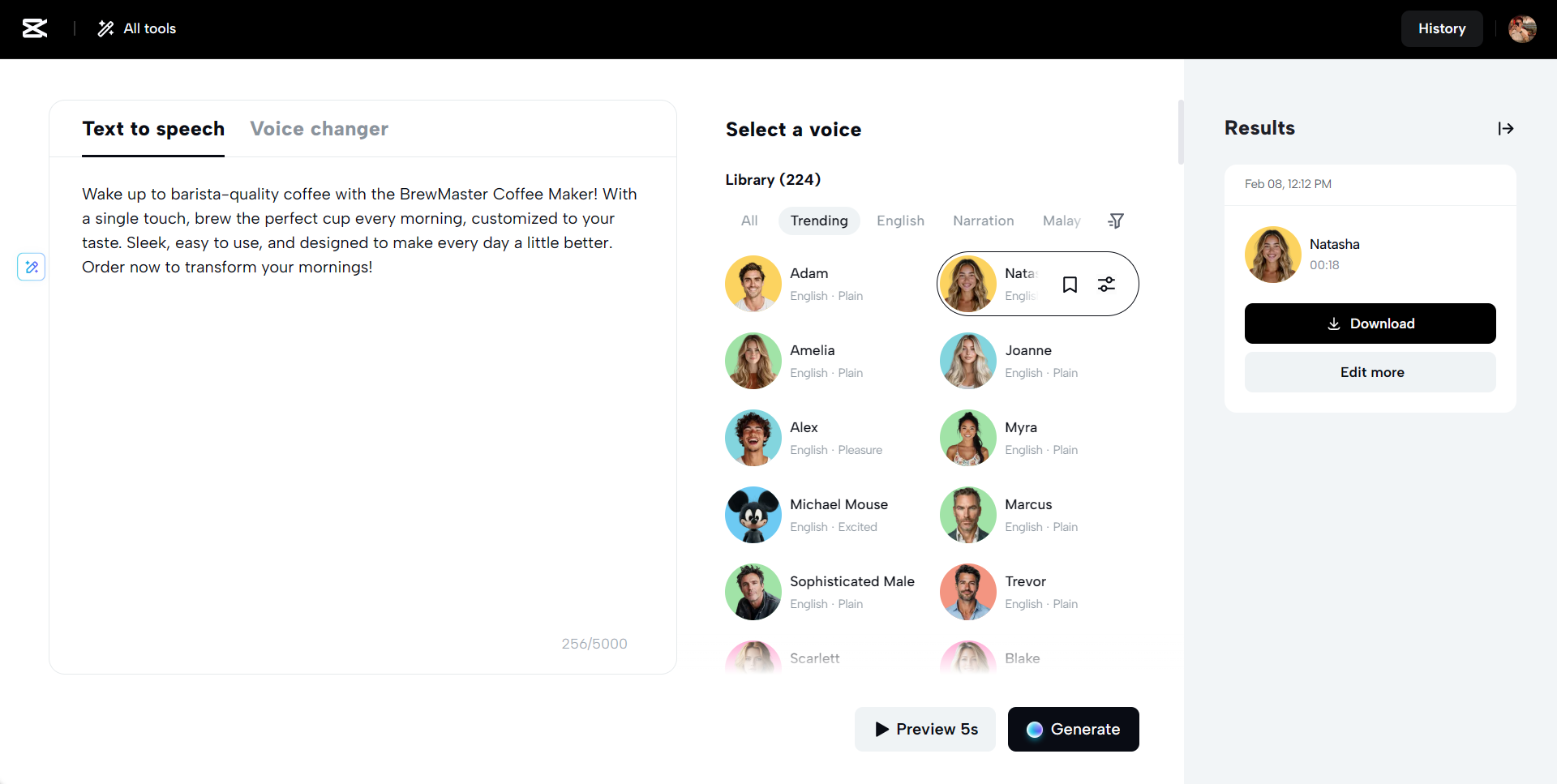Click the Edit more button

coord(1370,372)
